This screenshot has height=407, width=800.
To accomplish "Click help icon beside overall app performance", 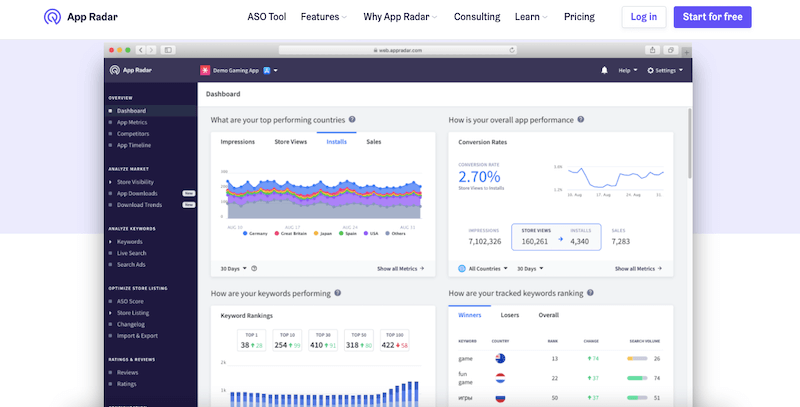I will click(581, 119).
